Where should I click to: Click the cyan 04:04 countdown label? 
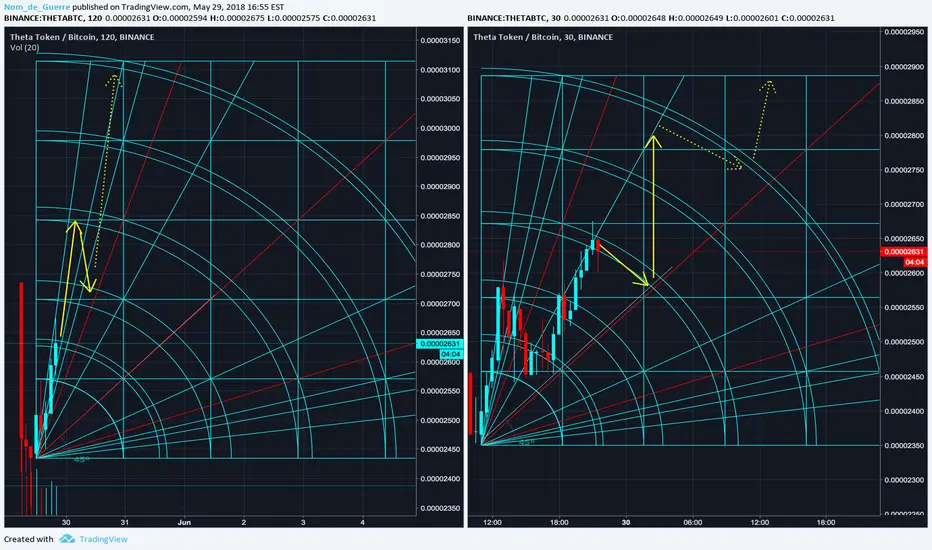click(450, 354)
